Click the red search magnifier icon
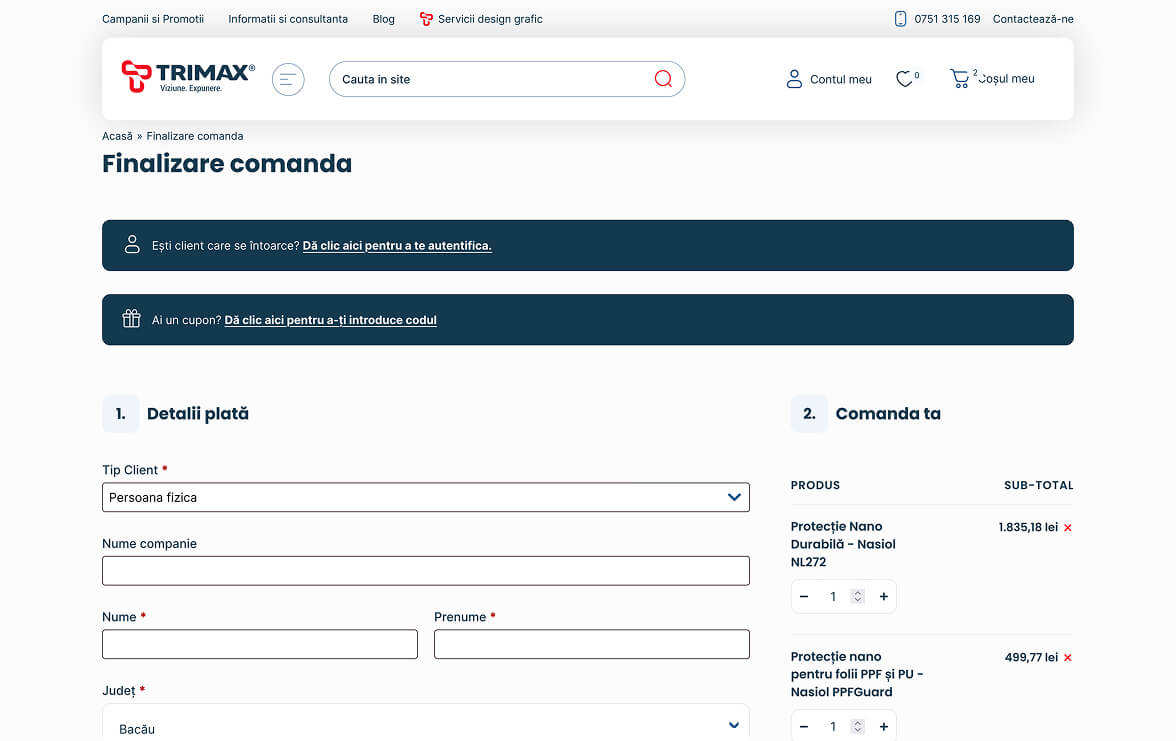Image resolution: width=1176 pixels, height=741 pixels. coord(663,79)
